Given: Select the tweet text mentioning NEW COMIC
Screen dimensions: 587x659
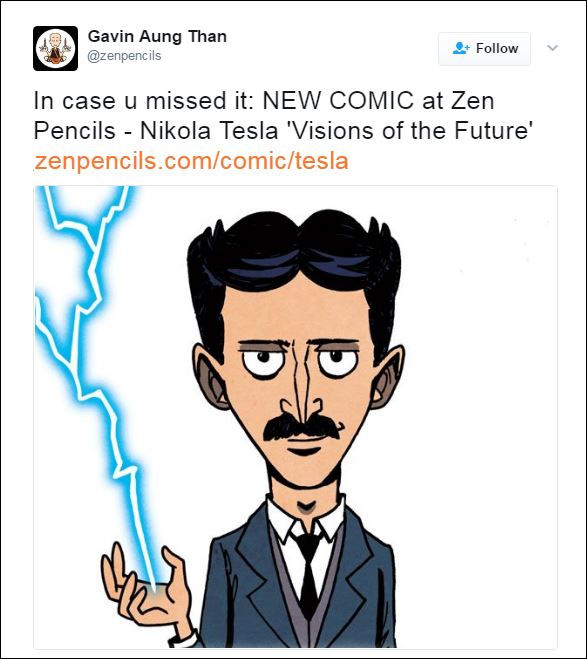Looking at the screenshot, I should [x=283, y=116].
